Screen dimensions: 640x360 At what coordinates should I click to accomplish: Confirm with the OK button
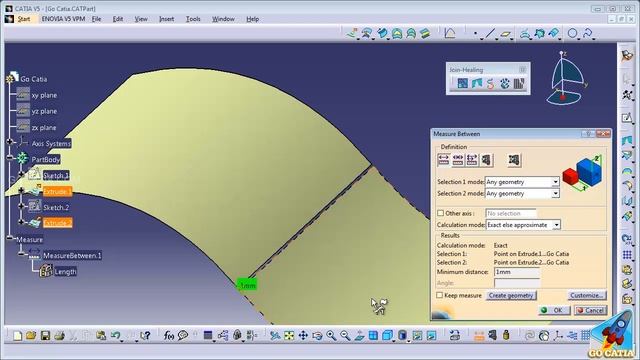pyautogui.click(x=554, y=310)
